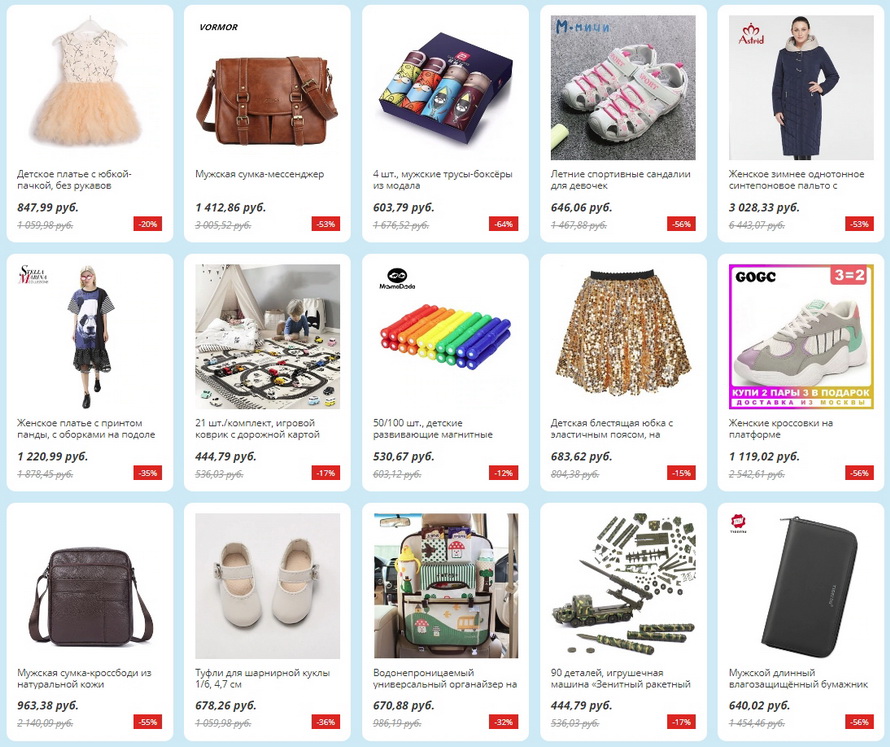The height and width of the screenshot is (747, 890).
Task: Select the black long wallet image
Action: pyautogui.click(x=801, y=586)
